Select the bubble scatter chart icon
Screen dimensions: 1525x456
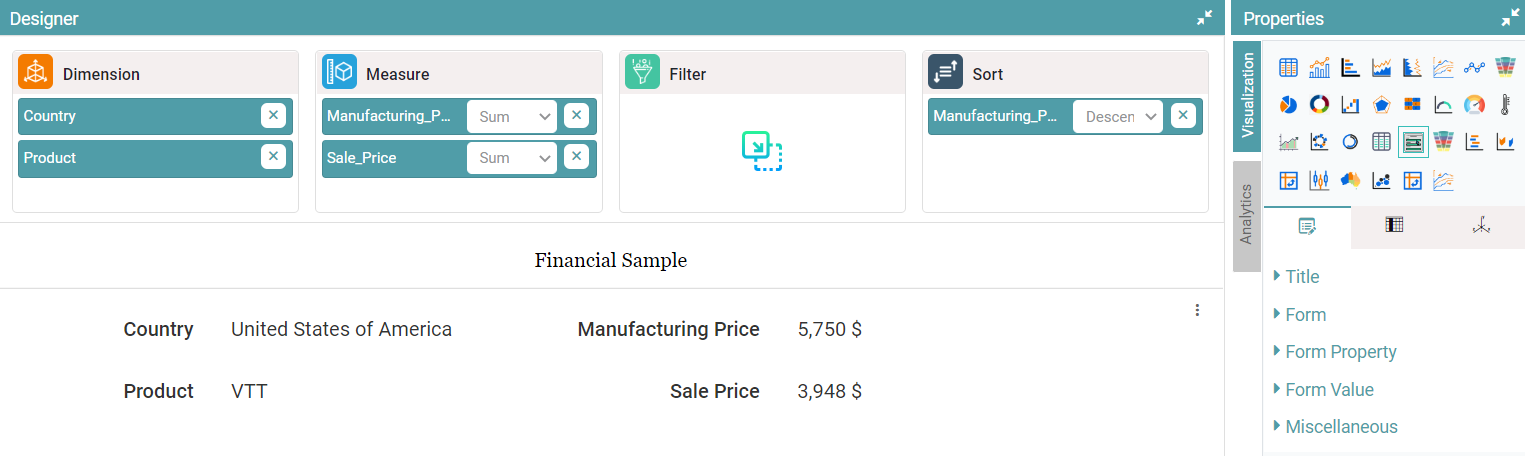[x=1381, y=180]
